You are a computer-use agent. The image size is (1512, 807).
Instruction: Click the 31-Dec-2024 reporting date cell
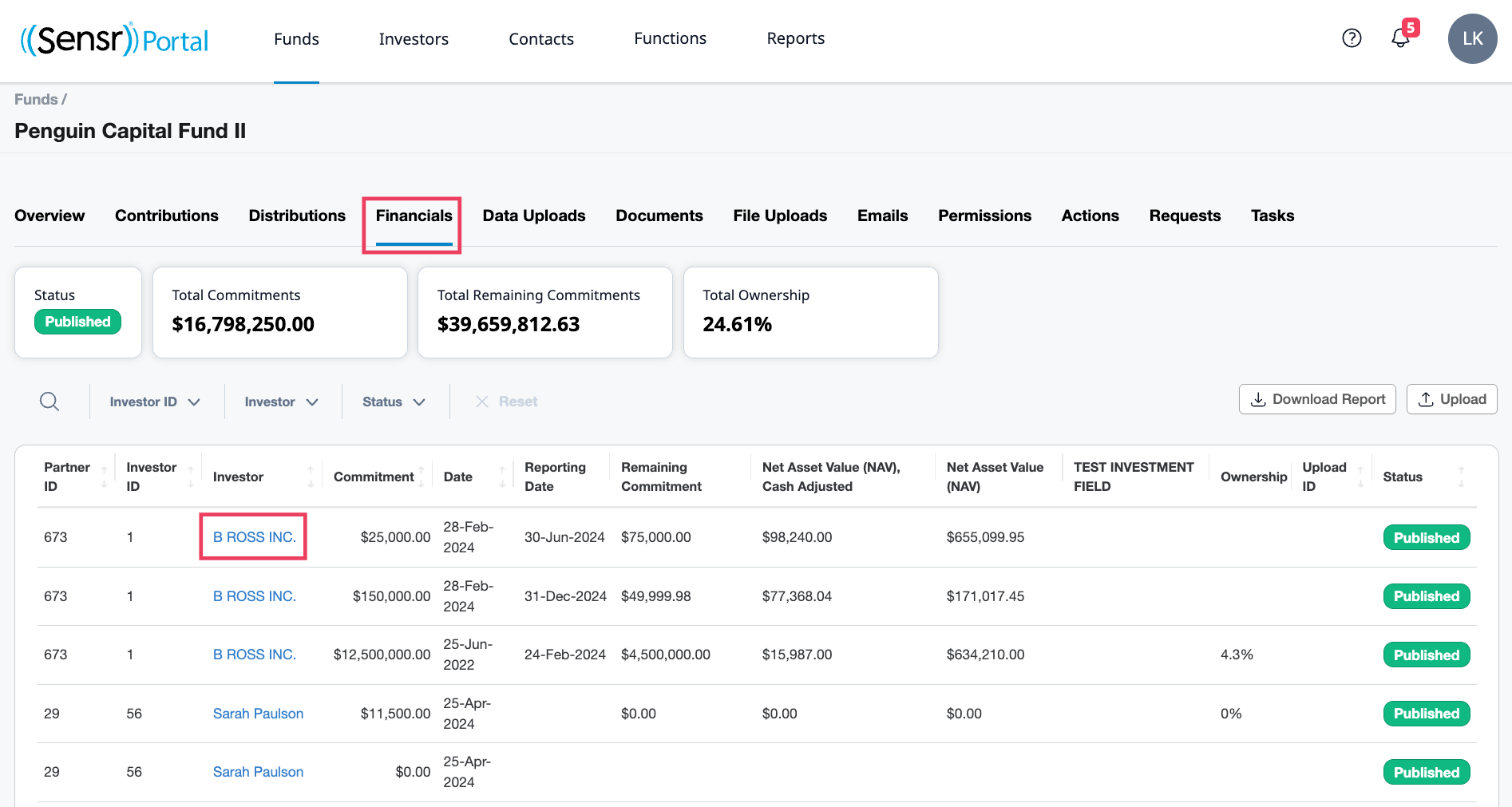click(565, 596)
